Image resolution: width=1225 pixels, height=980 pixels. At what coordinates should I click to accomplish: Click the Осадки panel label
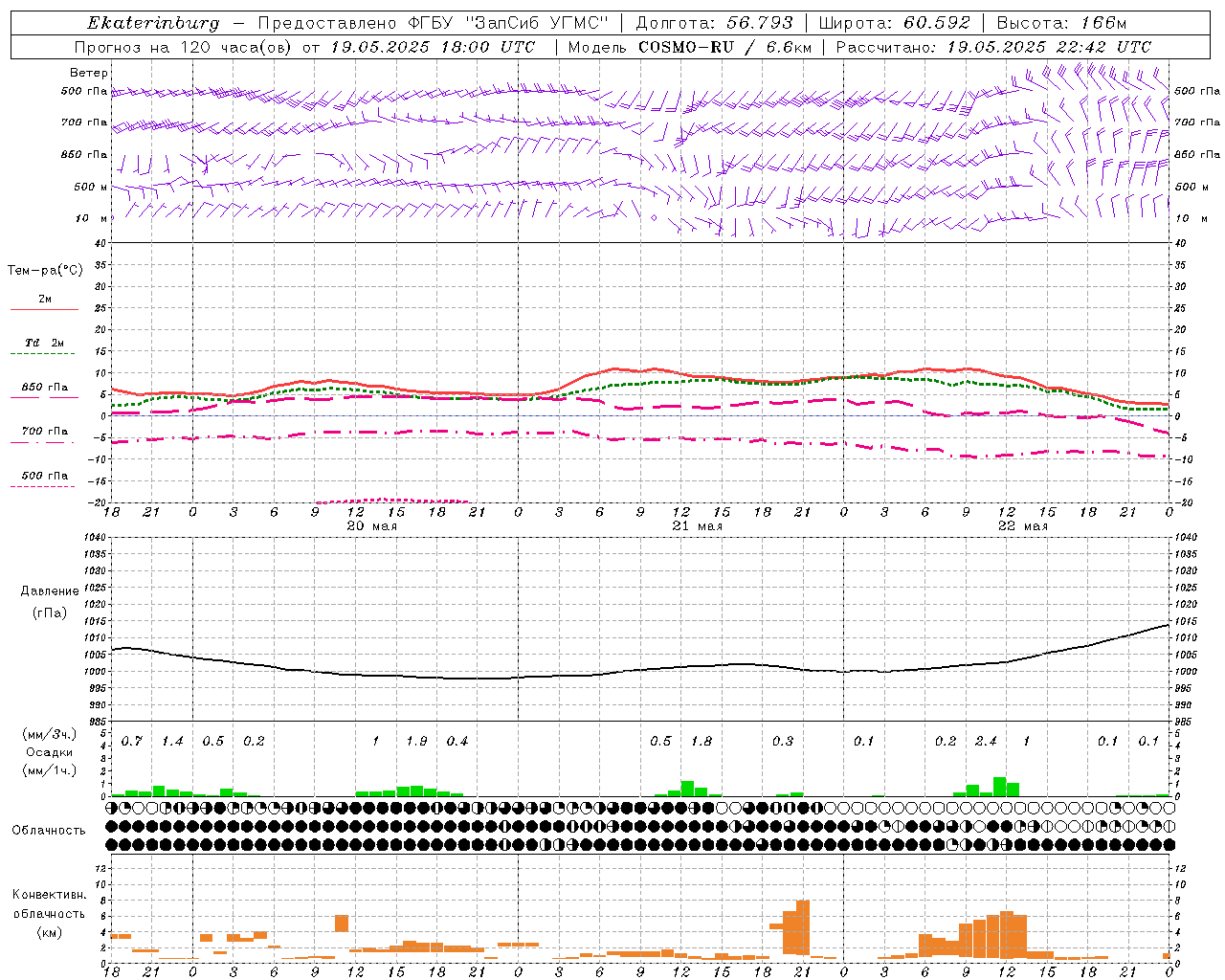click(x=50, y=752)
